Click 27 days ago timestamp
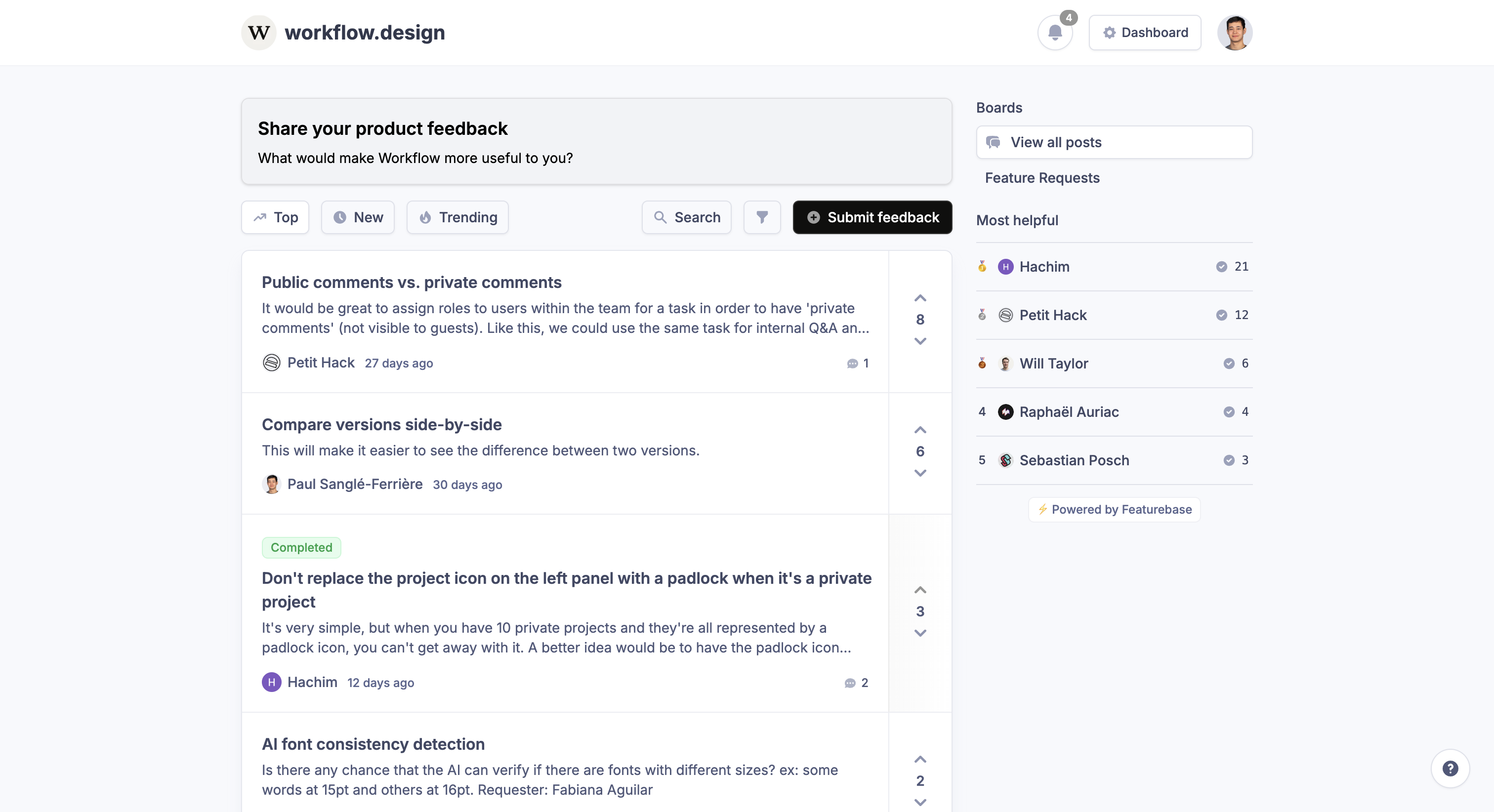 point(398,363)
